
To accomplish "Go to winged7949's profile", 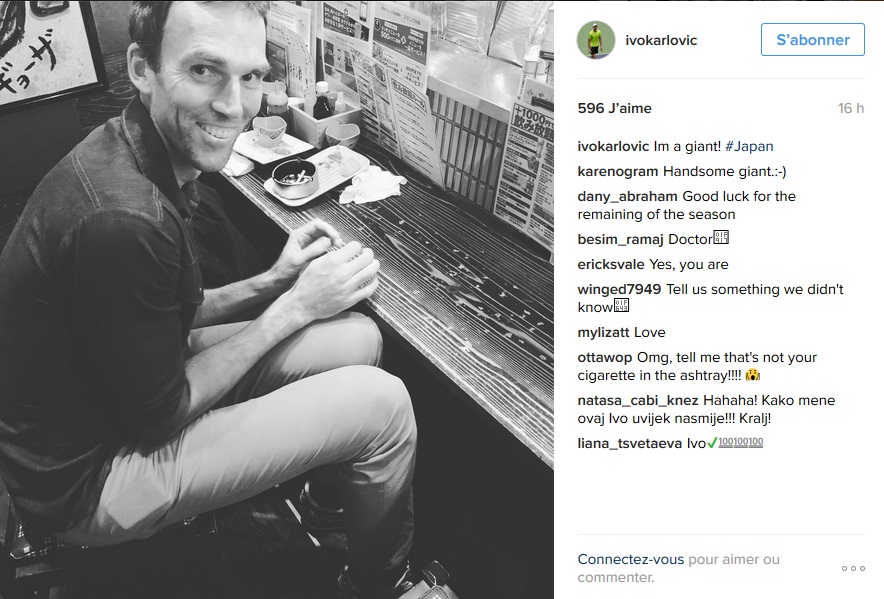I will click(x=619, y=289).
